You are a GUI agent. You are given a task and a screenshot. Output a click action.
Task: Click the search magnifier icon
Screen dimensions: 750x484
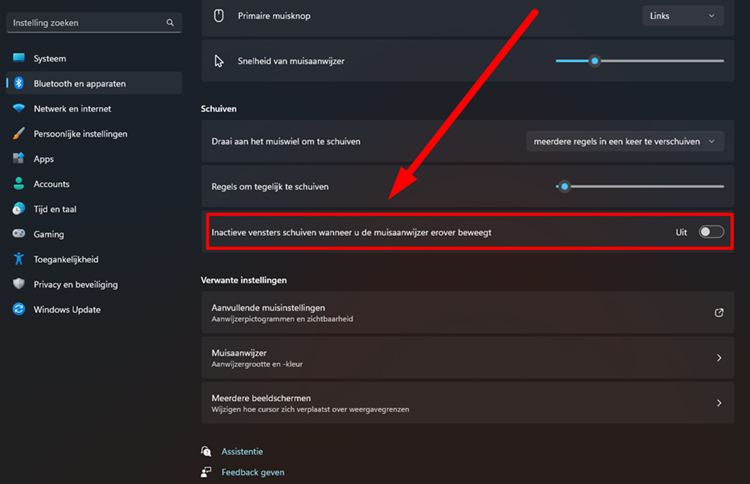[170, 22]
